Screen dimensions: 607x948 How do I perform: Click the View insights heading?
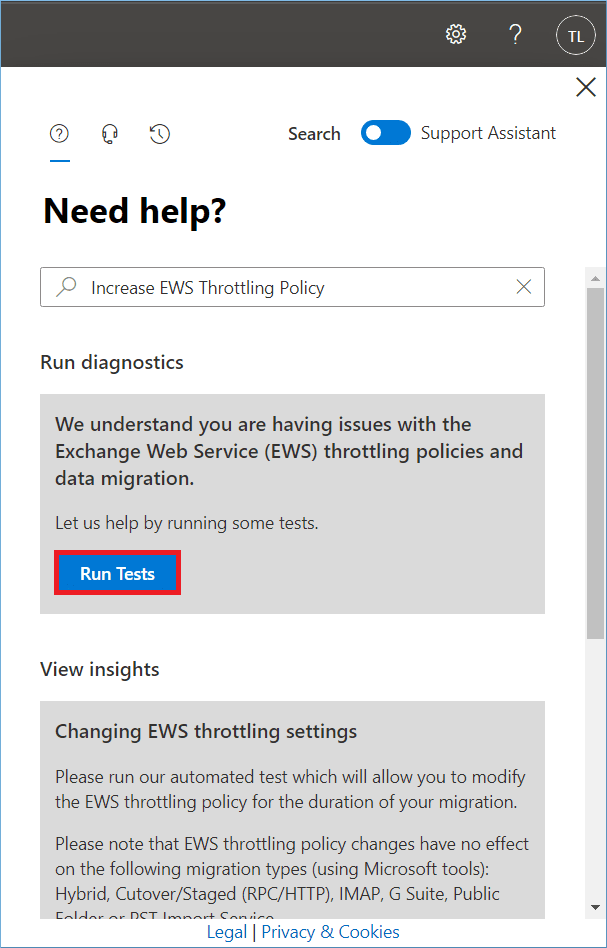(x=100, y=669)
